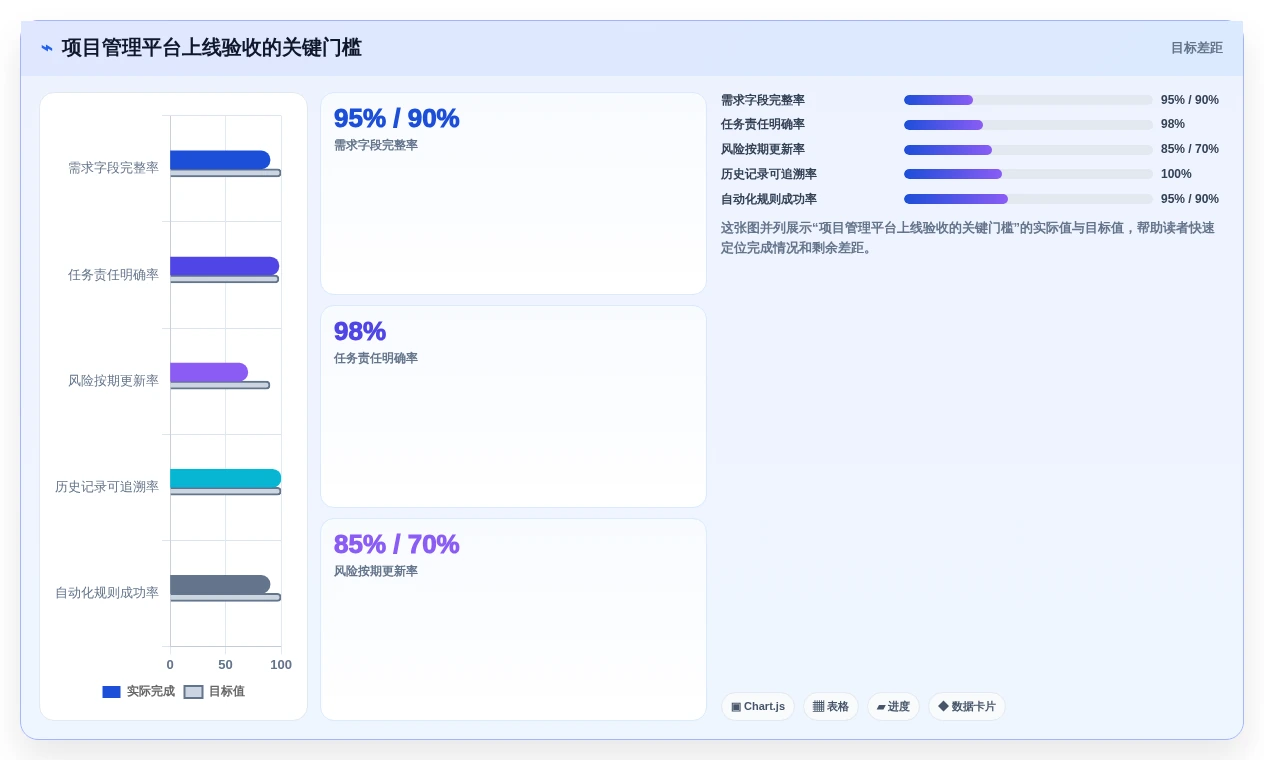The width and height of the screenshot is (1264, 760).
Task: Open the 85% / 70% 风险按期更新率 card
Action: coord(513,620)
